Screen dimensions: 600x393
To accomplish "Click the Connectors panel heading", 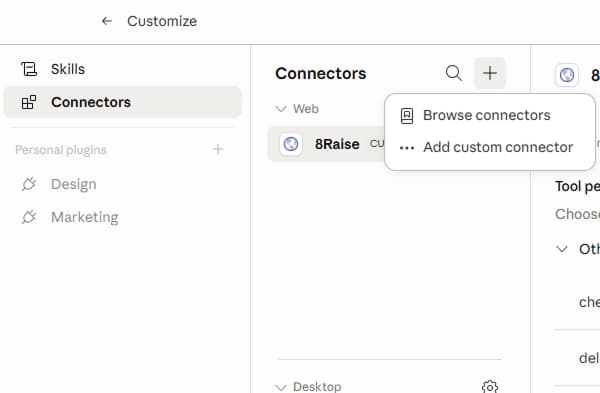I will tap(321, 73).
